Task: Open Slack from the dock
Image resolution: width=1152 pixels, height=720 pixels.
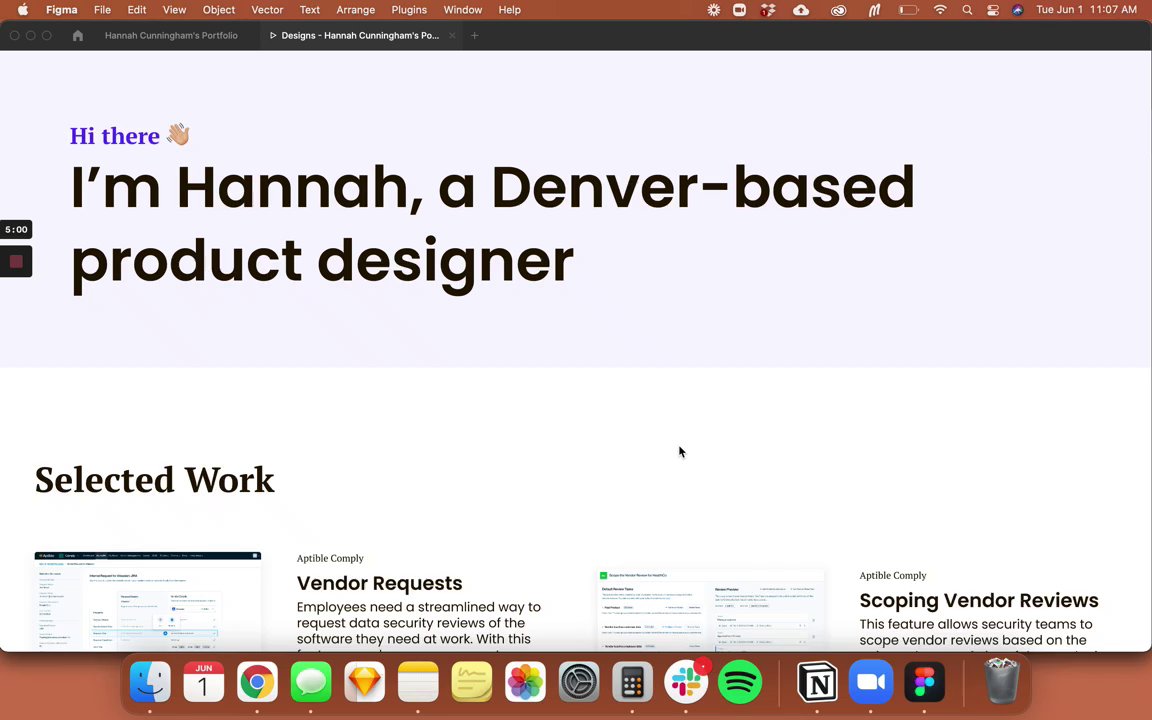Action: tap(686, 682)
